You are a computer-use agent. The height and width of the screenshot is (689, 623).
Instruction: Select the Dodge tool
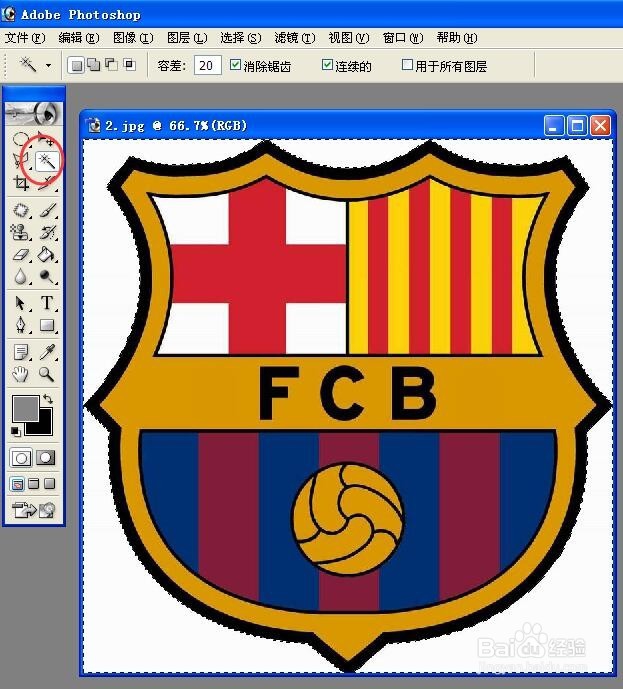pyautogui.click(x=47, y=276)
